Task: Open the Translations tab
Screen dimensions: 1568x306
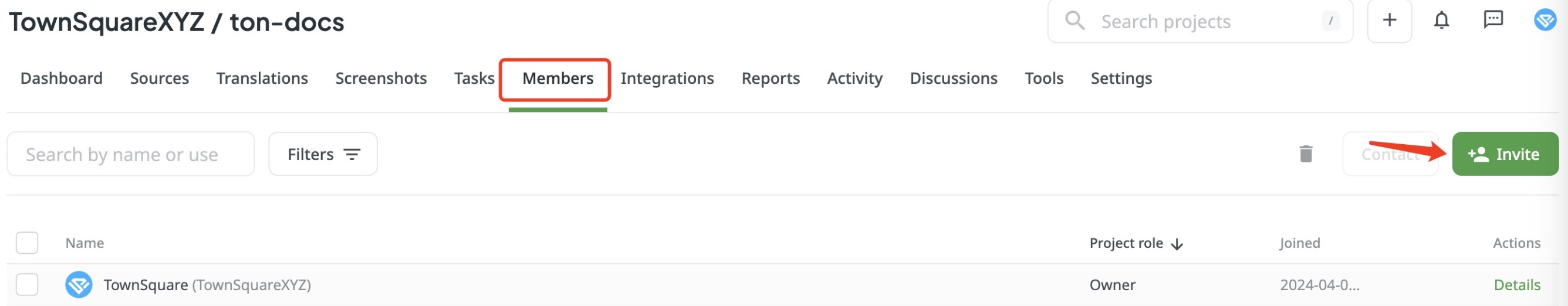Action: pyautogui.click(x=262, y=79)
